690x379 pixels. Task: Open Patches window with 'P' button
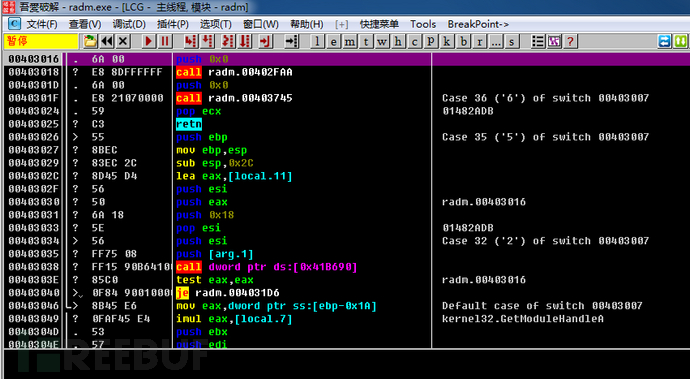430,41
